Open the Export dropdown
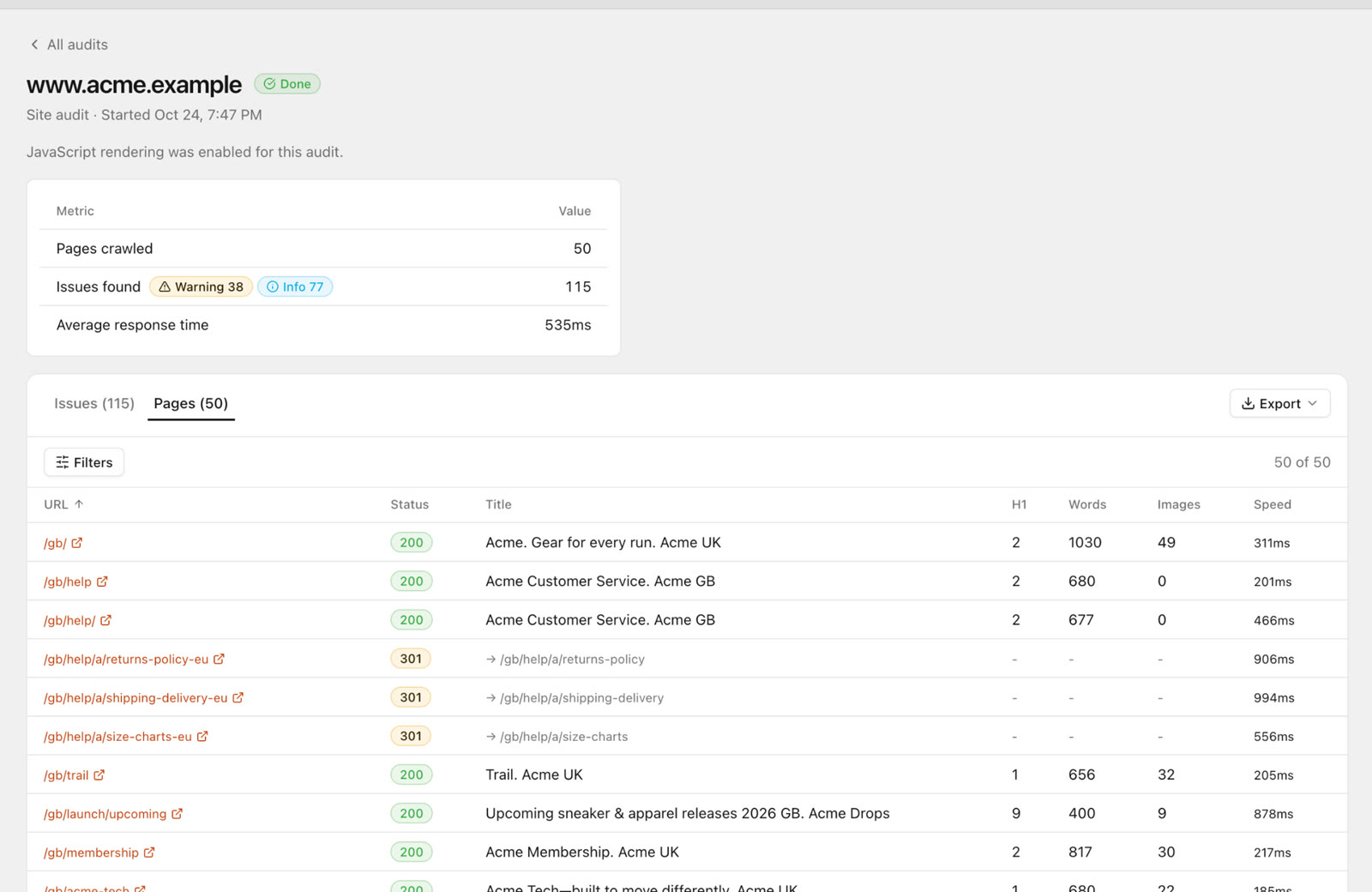Image resolution: width=1372 pixels, height=892 pixels. click(1279, 403)
